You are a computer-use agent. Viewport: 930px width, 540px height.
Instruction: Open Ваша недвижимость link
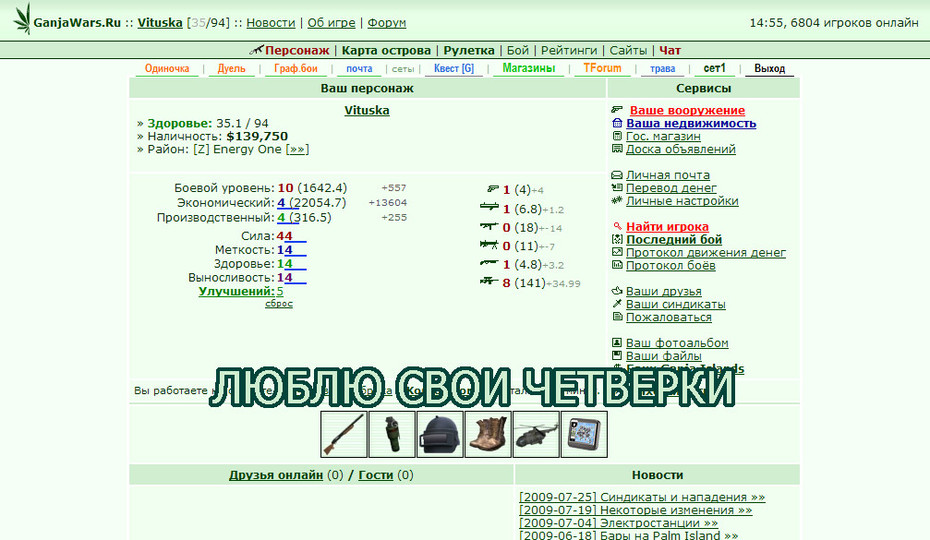coord(691,123)
